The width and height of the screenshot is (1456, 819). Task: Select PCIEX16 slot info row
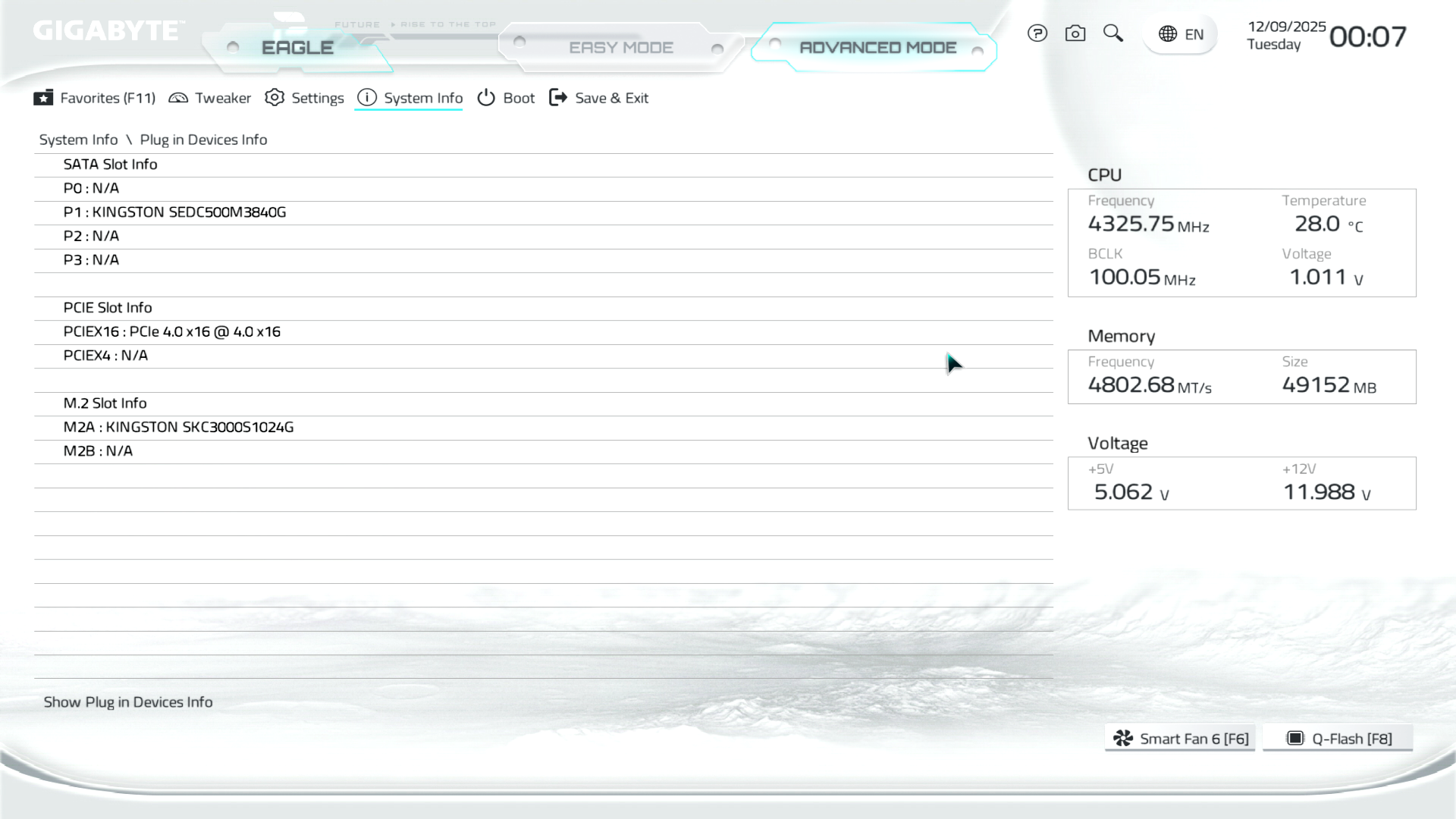click(172, 331)
